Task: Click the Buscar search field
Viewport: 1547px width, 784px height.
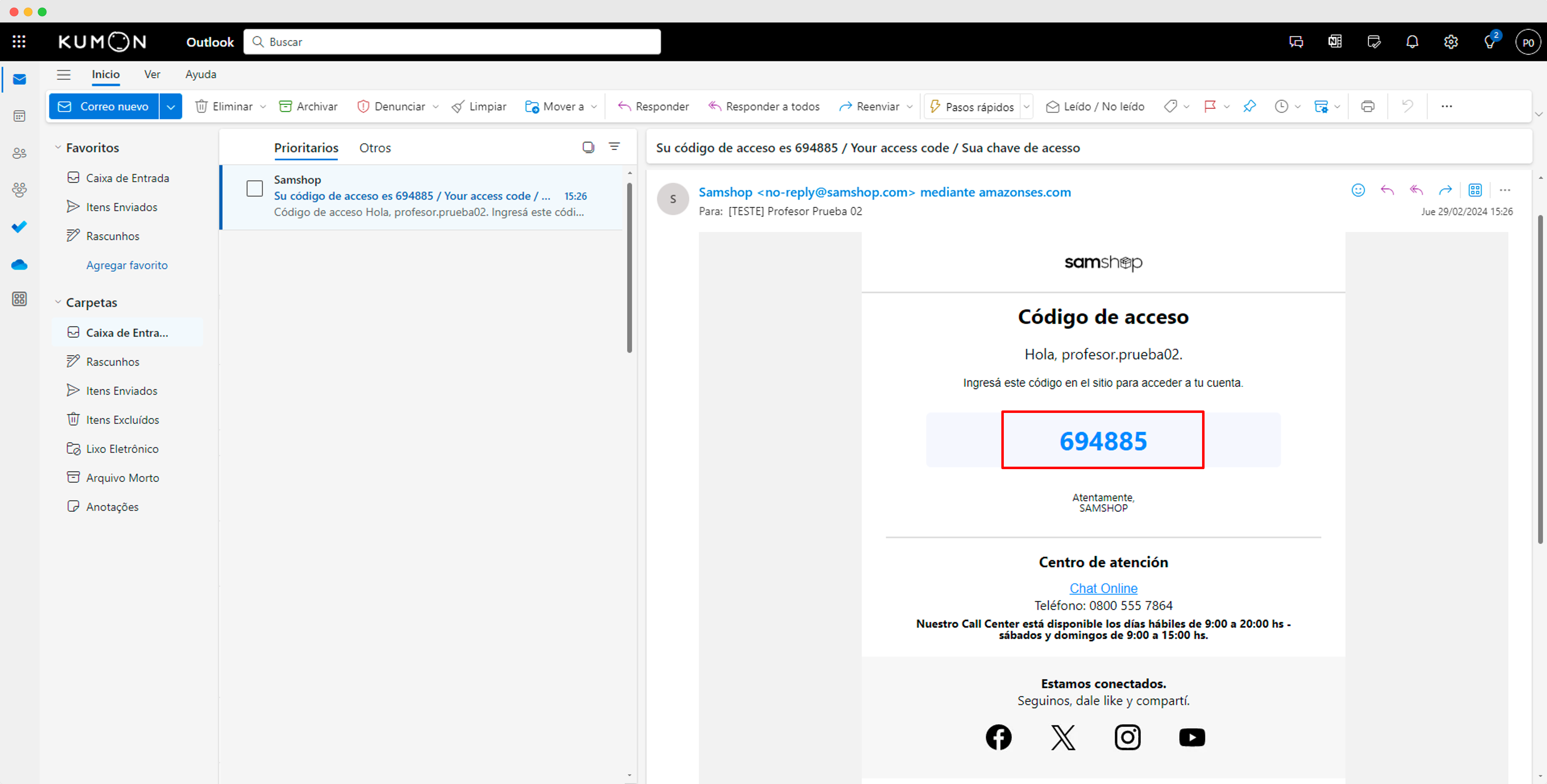Action: pos(451,41)
